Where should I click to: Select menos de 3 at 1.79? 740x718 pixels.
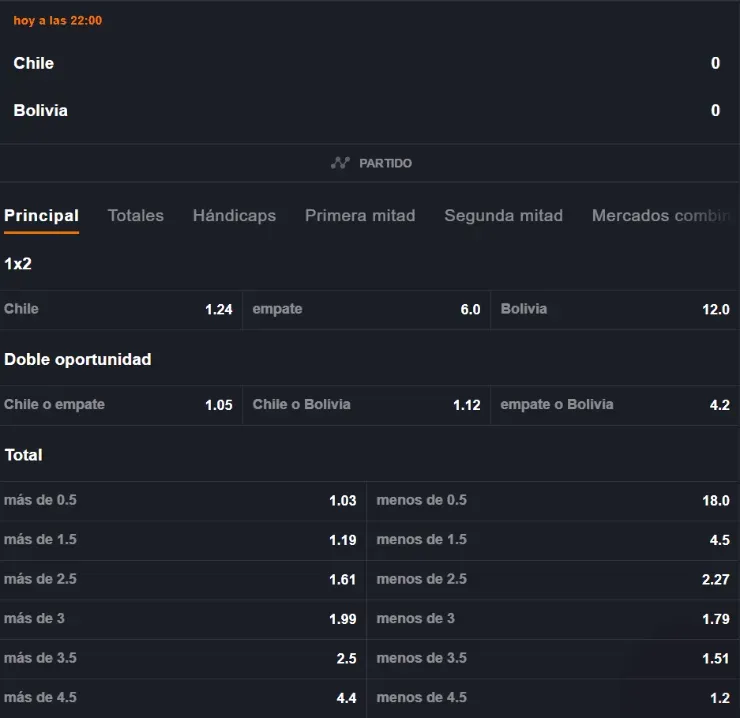tap(552, 619)
